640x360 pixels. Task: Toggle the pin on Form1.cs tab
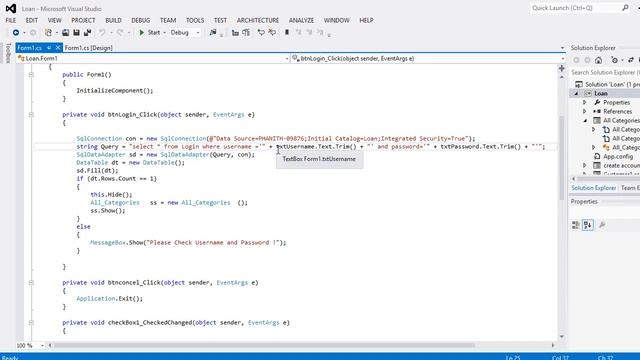49,48
